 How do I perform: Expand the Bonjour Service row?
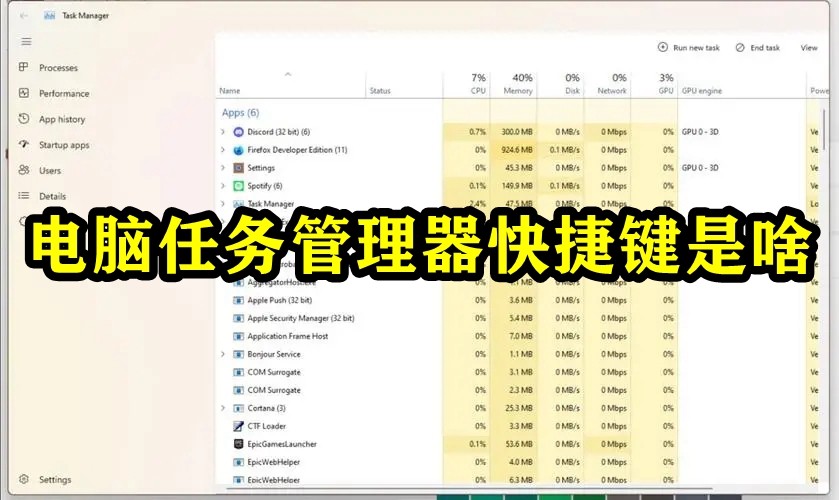(223, 354)
